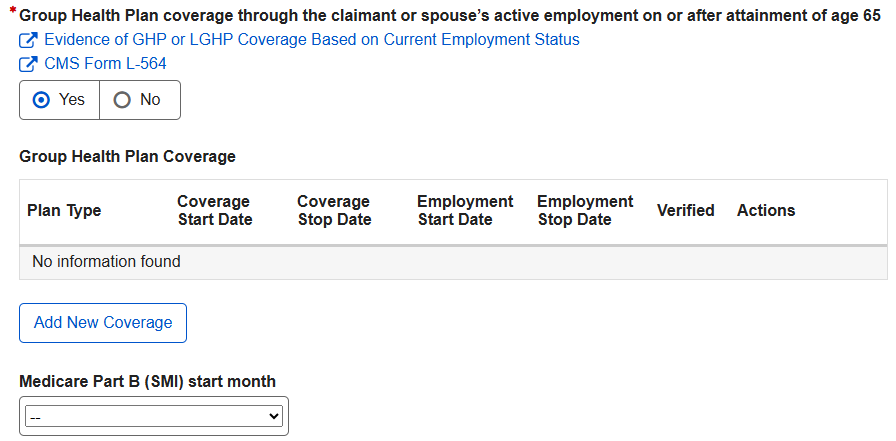Click the Employment Stop Date column header

585,211
